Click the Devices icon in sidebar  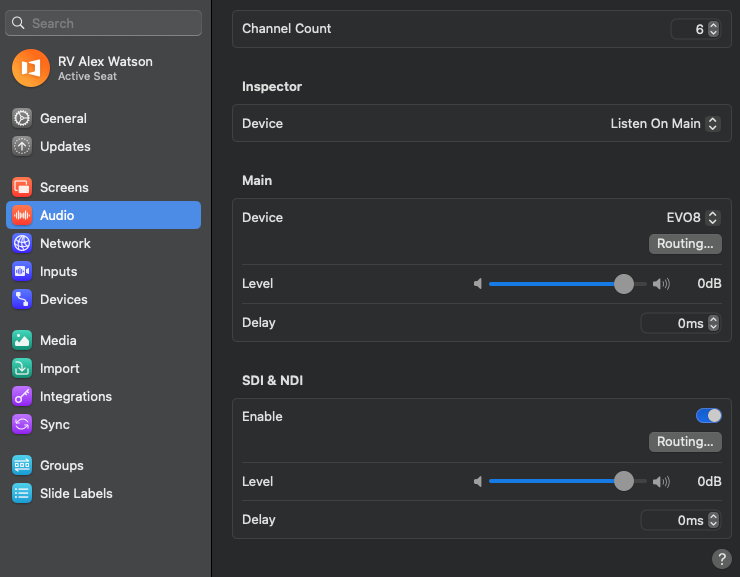(x=22, y=299)
